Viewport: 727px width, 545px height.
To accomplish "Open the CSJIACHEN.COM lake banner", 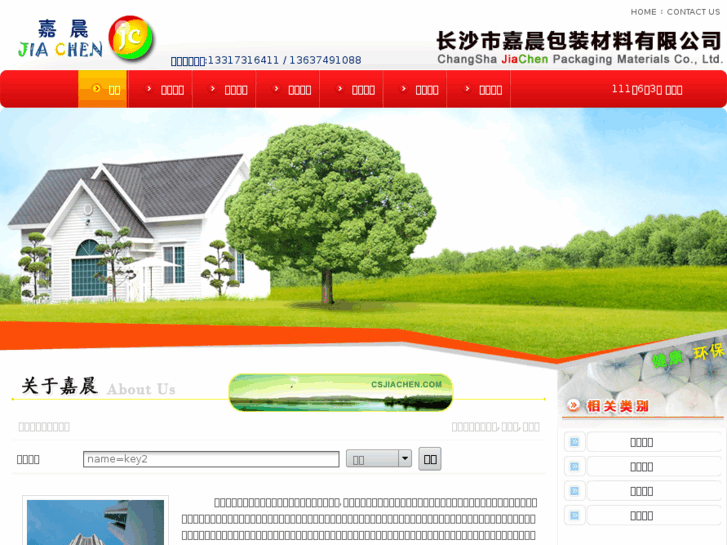I will 341,392.
